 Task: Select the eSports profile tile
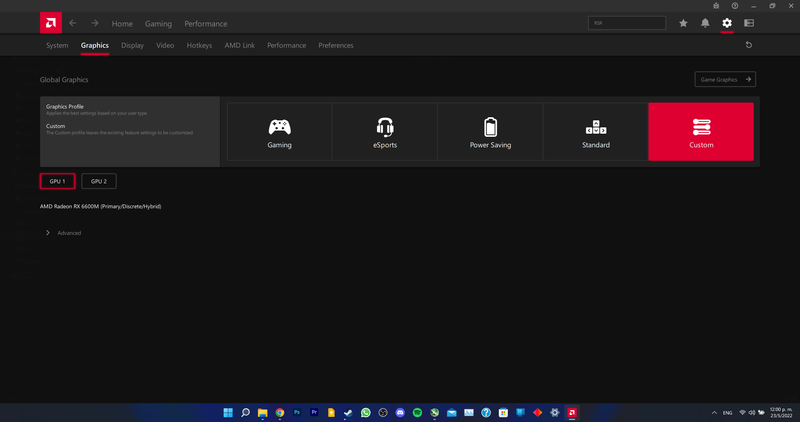click(385, 132)
